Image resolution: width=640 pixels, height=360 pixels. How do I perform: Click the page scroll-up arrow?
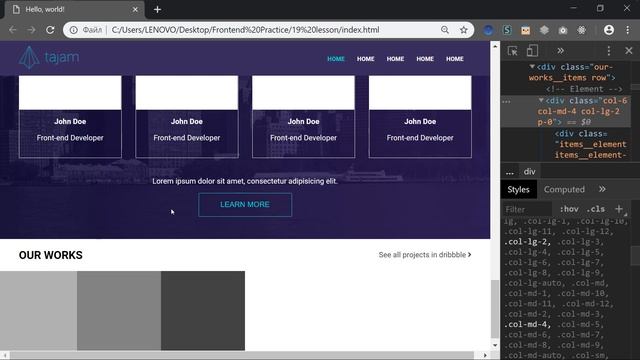point(495,46)
